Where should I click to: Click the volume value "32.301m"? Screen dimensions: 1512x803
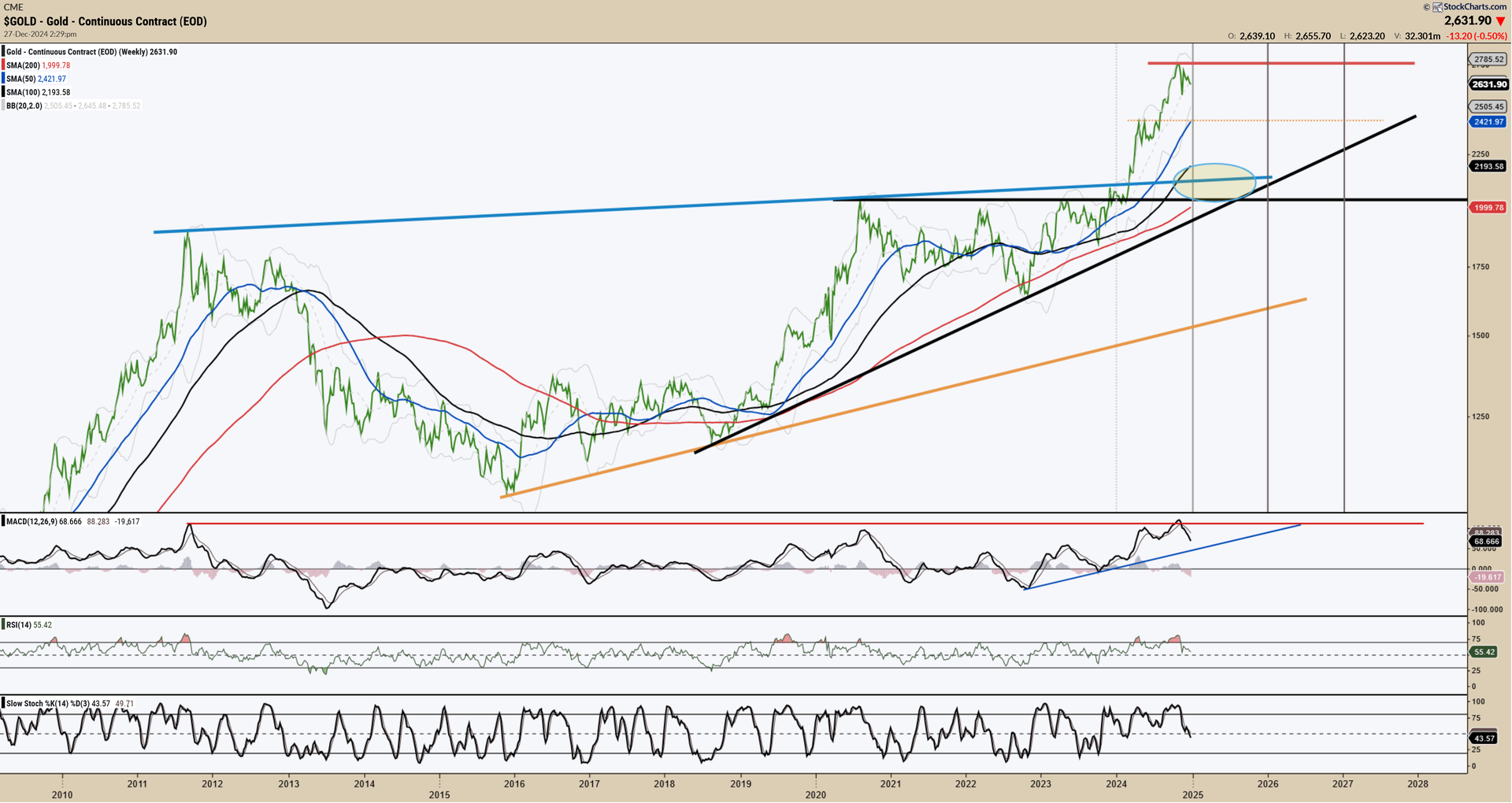pyautogui.click(x=1422, y=36)
